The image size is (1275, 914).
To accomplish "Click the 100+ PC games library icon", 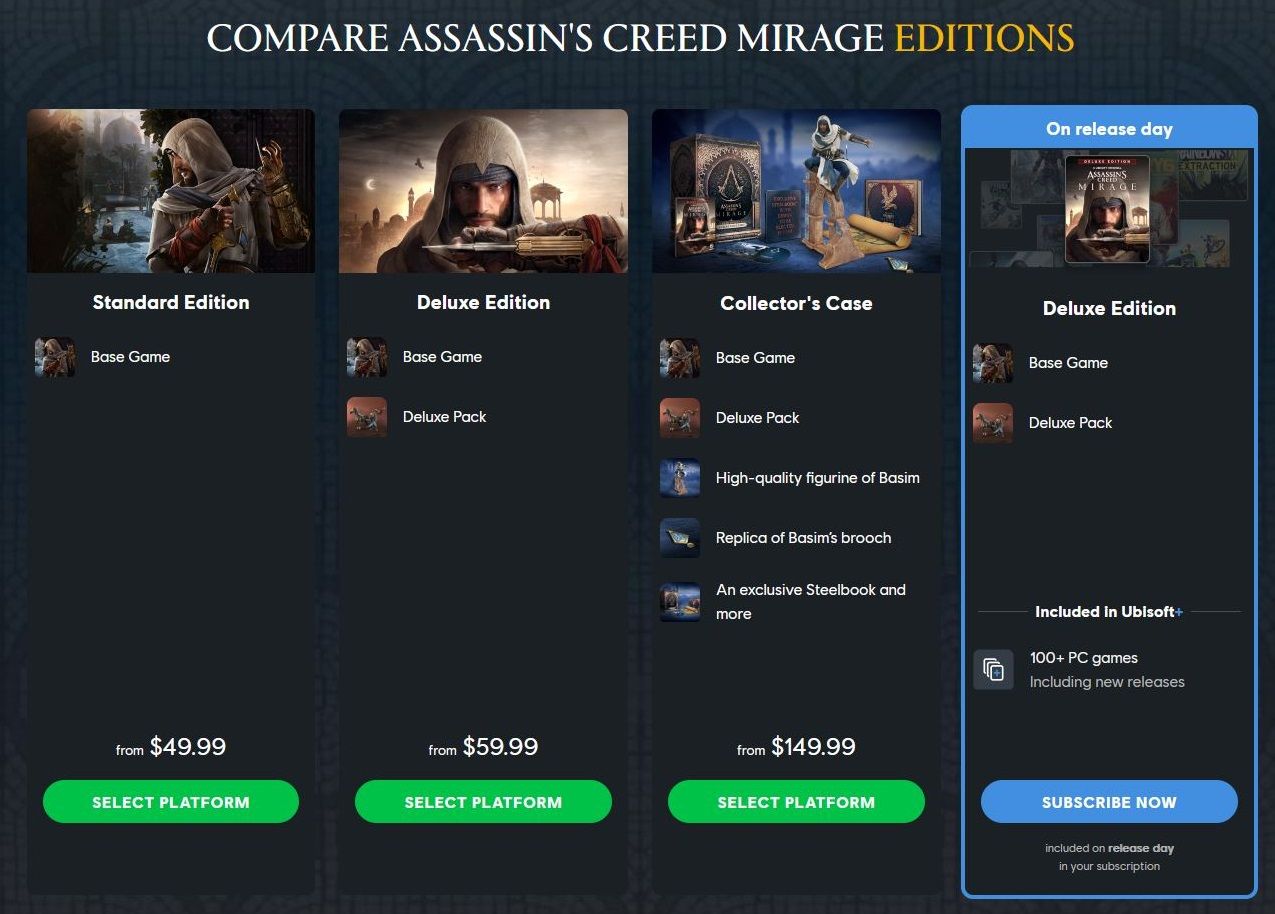I will click(x=993, y=670).
